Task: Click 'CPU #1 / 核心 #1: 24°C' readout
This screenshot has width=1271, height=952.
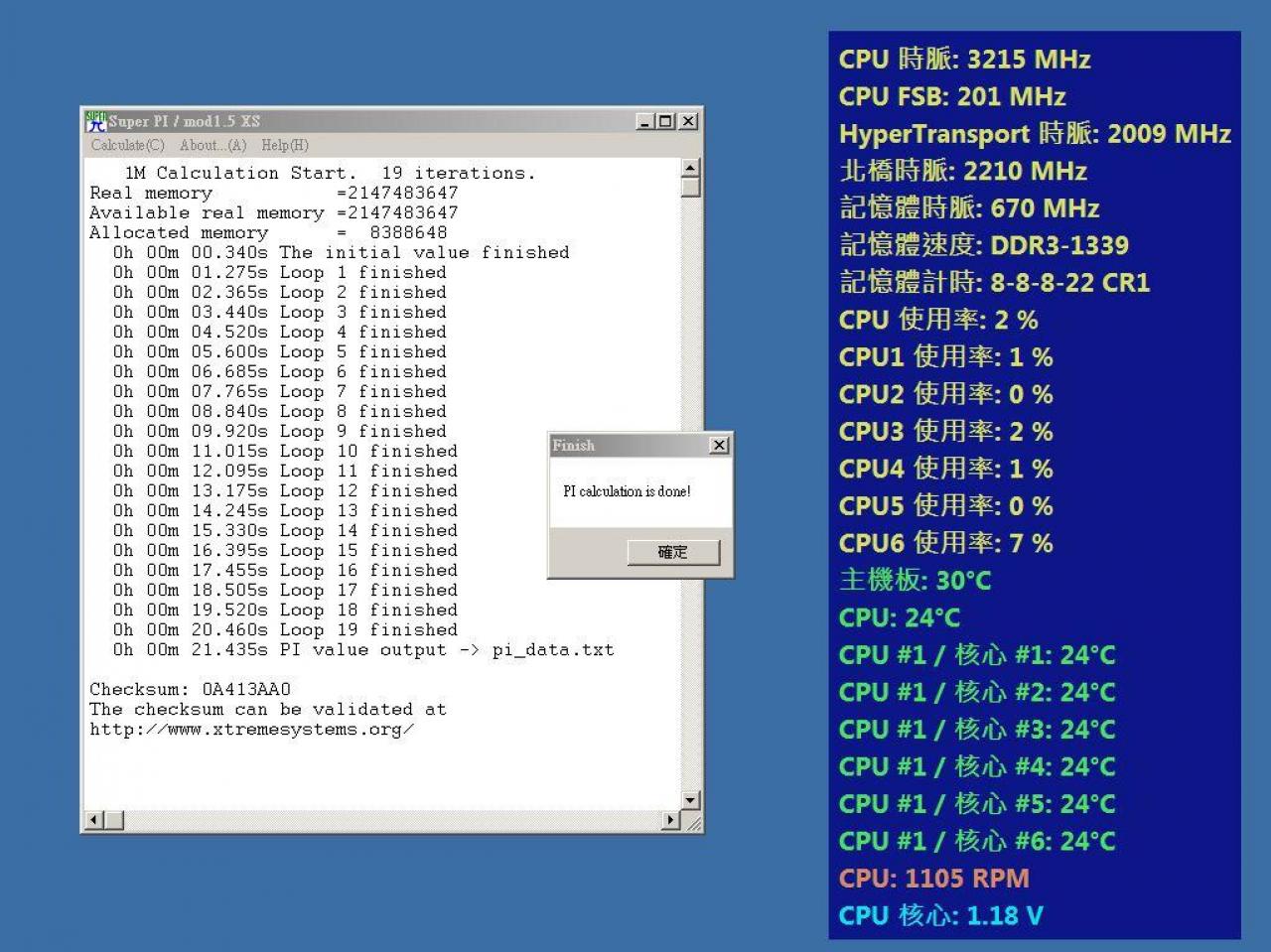Action: click(977, 655)
